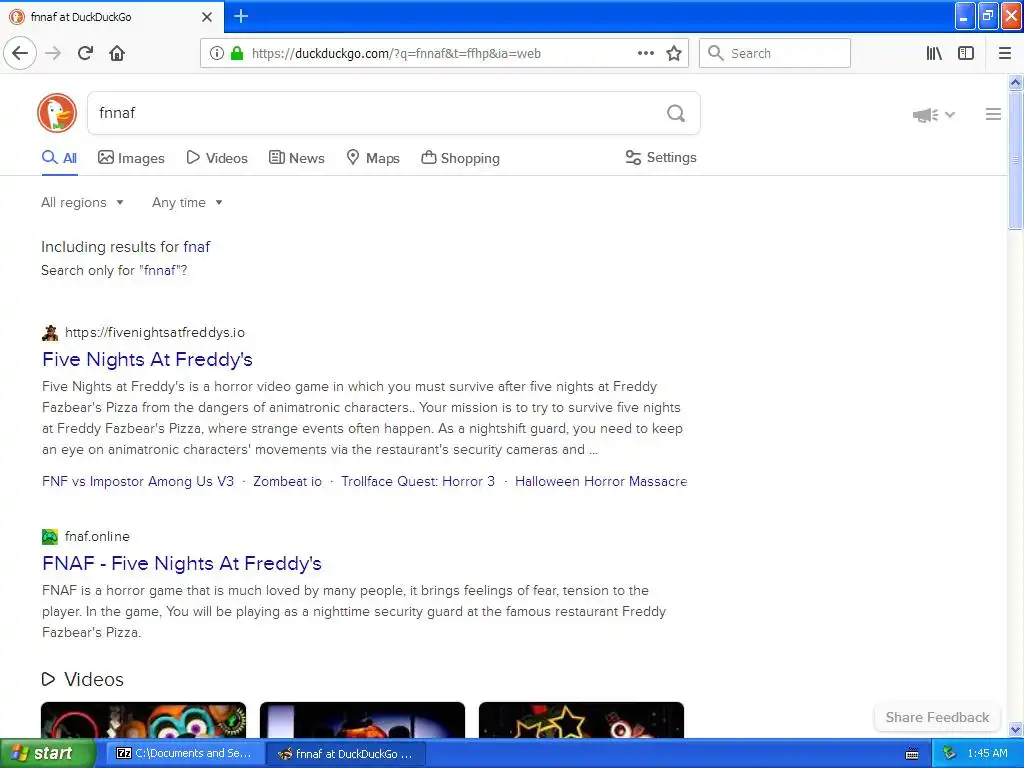Viewport: 1024px width, 768px height.
Task: Open the Zombeat io sitelink
Action: click(287, 481)
